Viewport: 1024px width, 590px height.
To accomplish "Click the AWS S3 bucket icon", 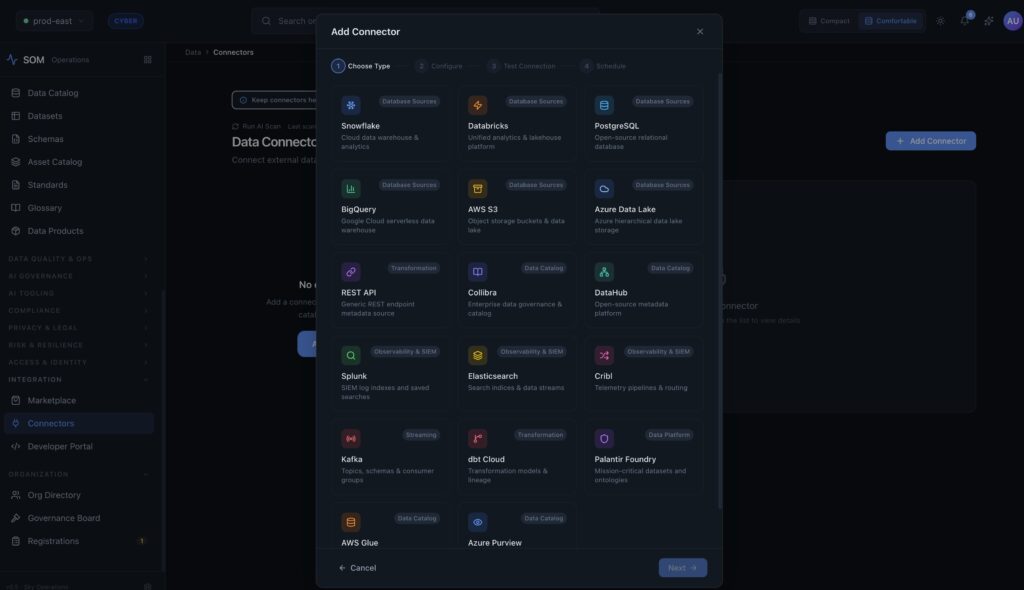I will [478, 188].
